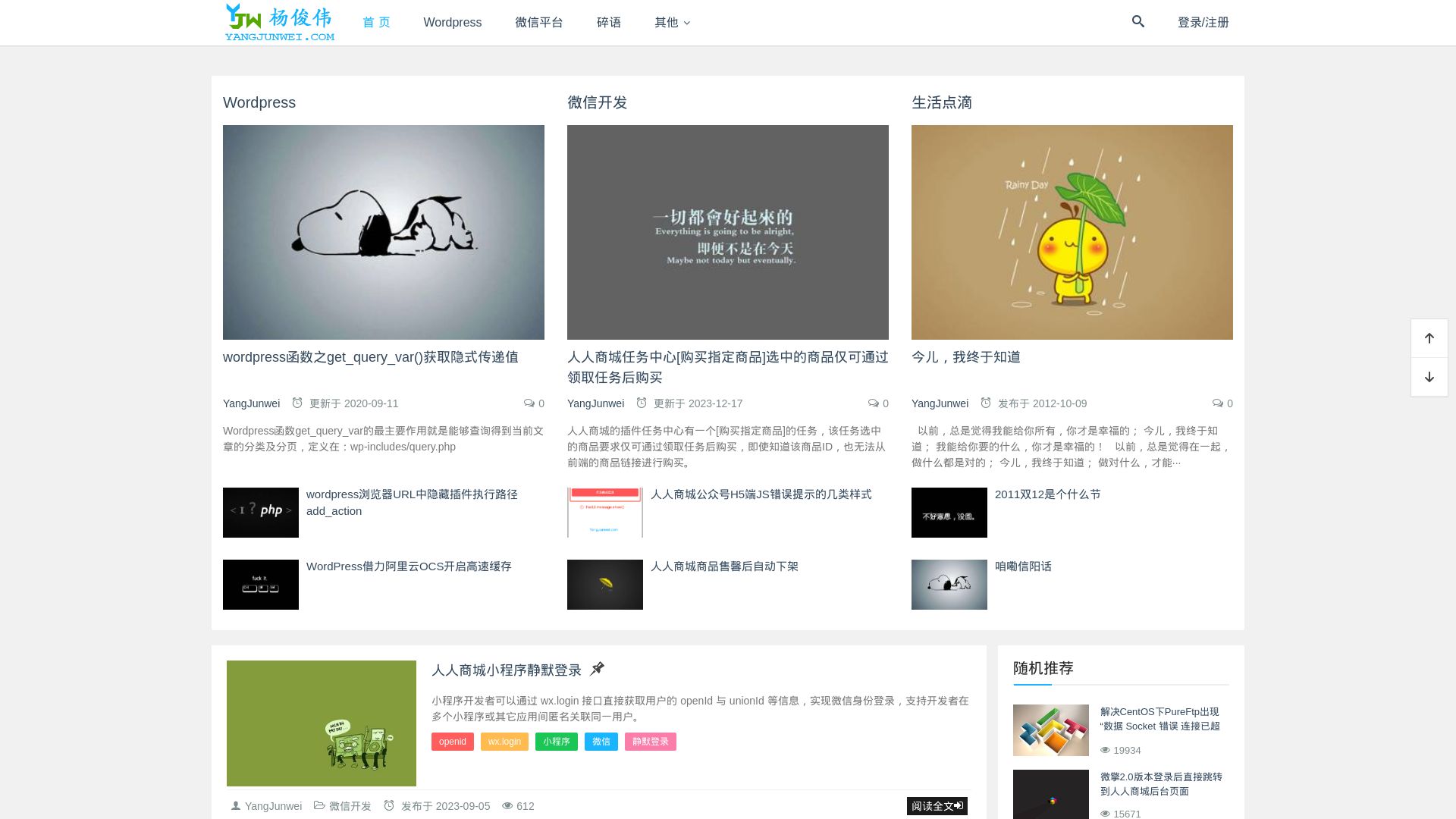This screenshot has height=819, width=1456.
Task: Click the scroll-down arrow icon
Action: coord(1429,376)
